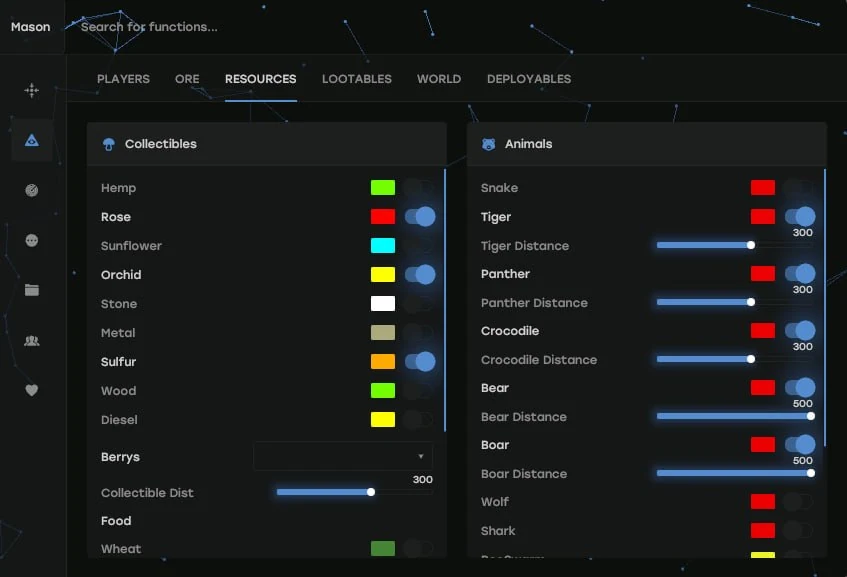Open the red Shark color swatch
This screenshot has height=577, width=847.
pos(763,531)
